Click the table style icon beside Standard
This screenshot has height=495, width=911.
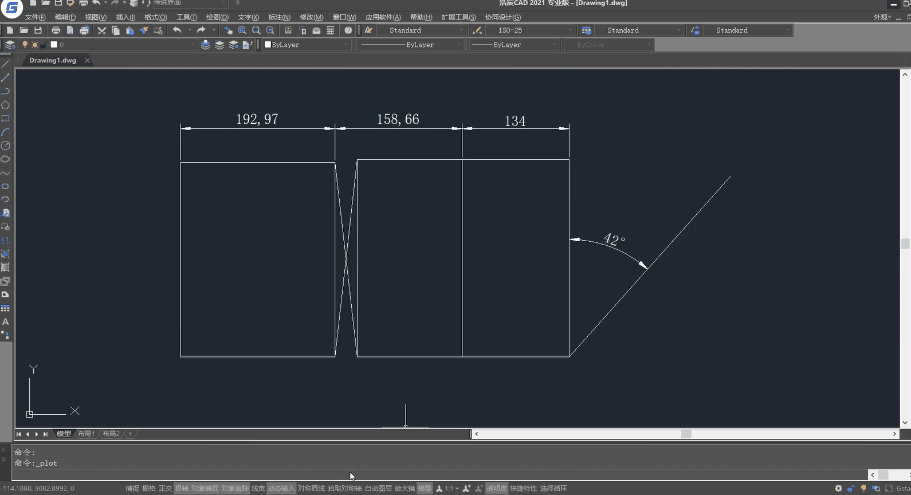[586, 30]
